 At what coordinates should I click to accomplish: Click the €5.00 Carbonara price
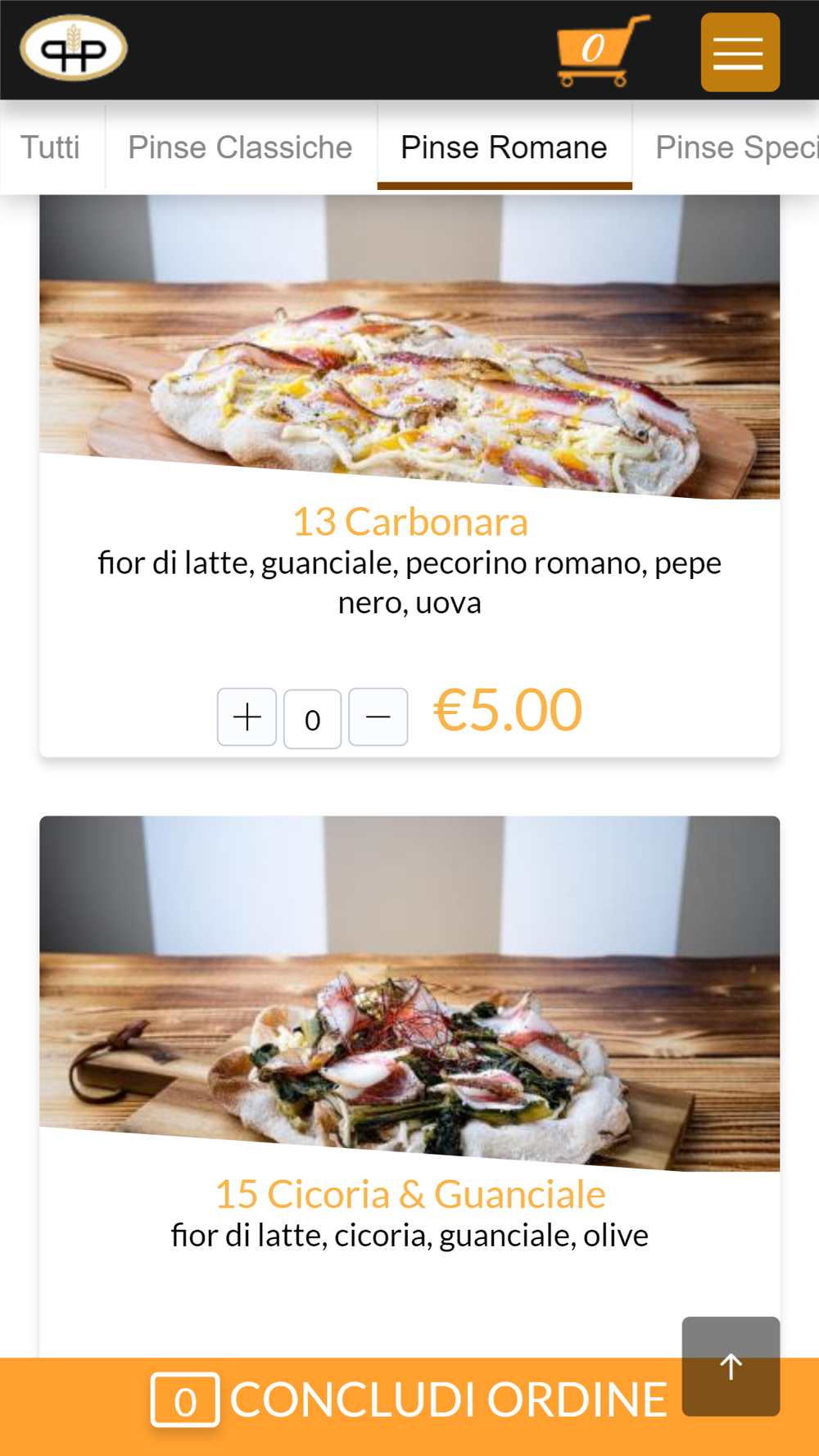[x=508, y=710]
